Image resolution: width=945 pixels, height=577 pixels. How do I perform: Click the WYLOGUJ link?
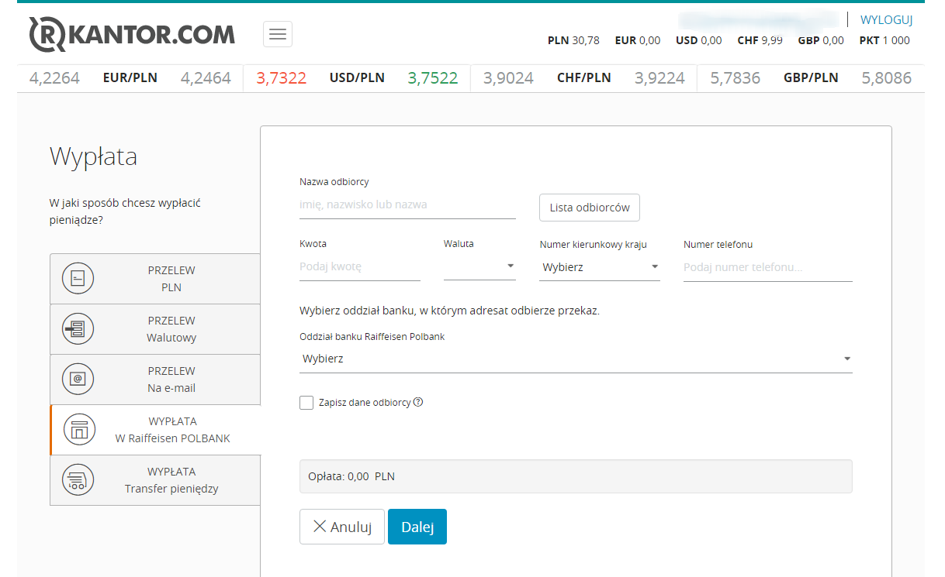[x=886, y=20]
